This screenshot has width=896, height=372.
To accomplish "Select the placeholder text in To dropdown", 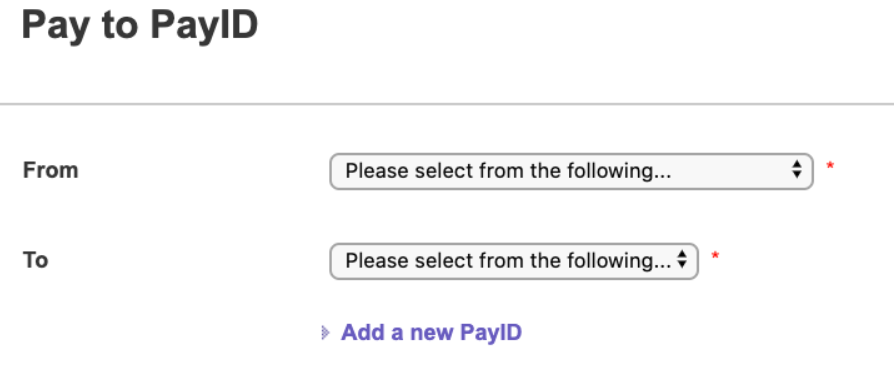I will [508, 261].
